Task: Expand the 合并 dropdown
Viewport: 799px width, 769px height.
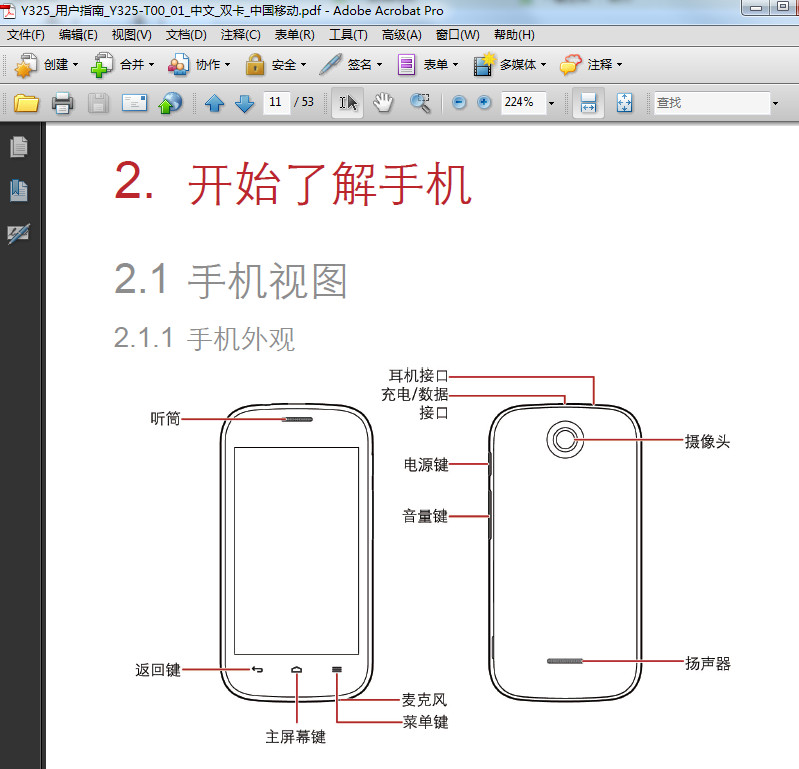Action: [151, 65]
